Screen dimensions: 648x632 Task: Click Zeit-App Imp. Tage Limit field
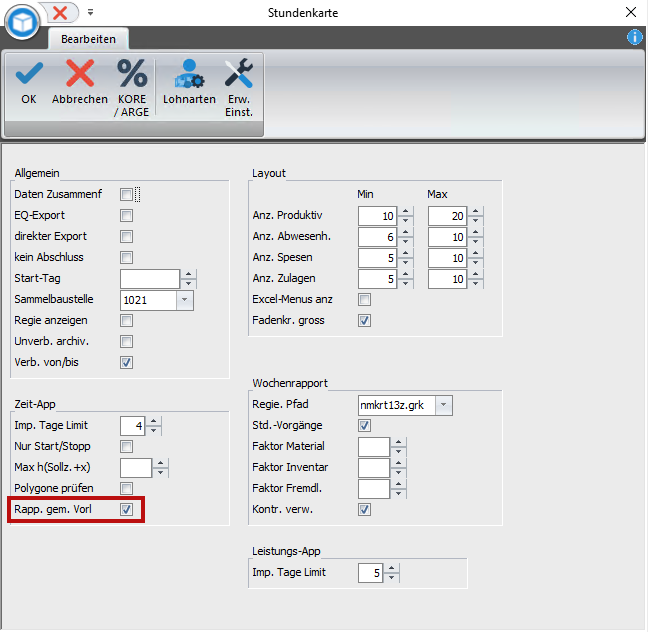[132, 426]
